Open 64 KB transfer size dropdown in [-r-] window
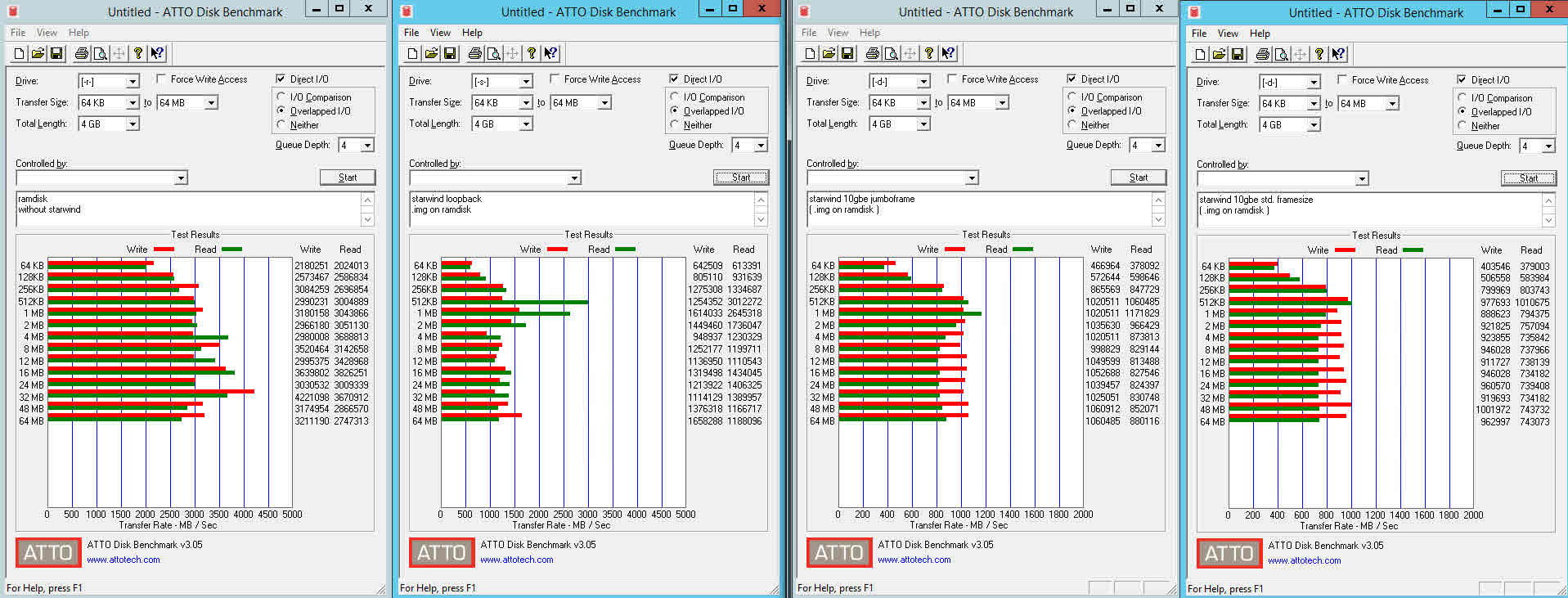1568x598 pixels. 133,102
